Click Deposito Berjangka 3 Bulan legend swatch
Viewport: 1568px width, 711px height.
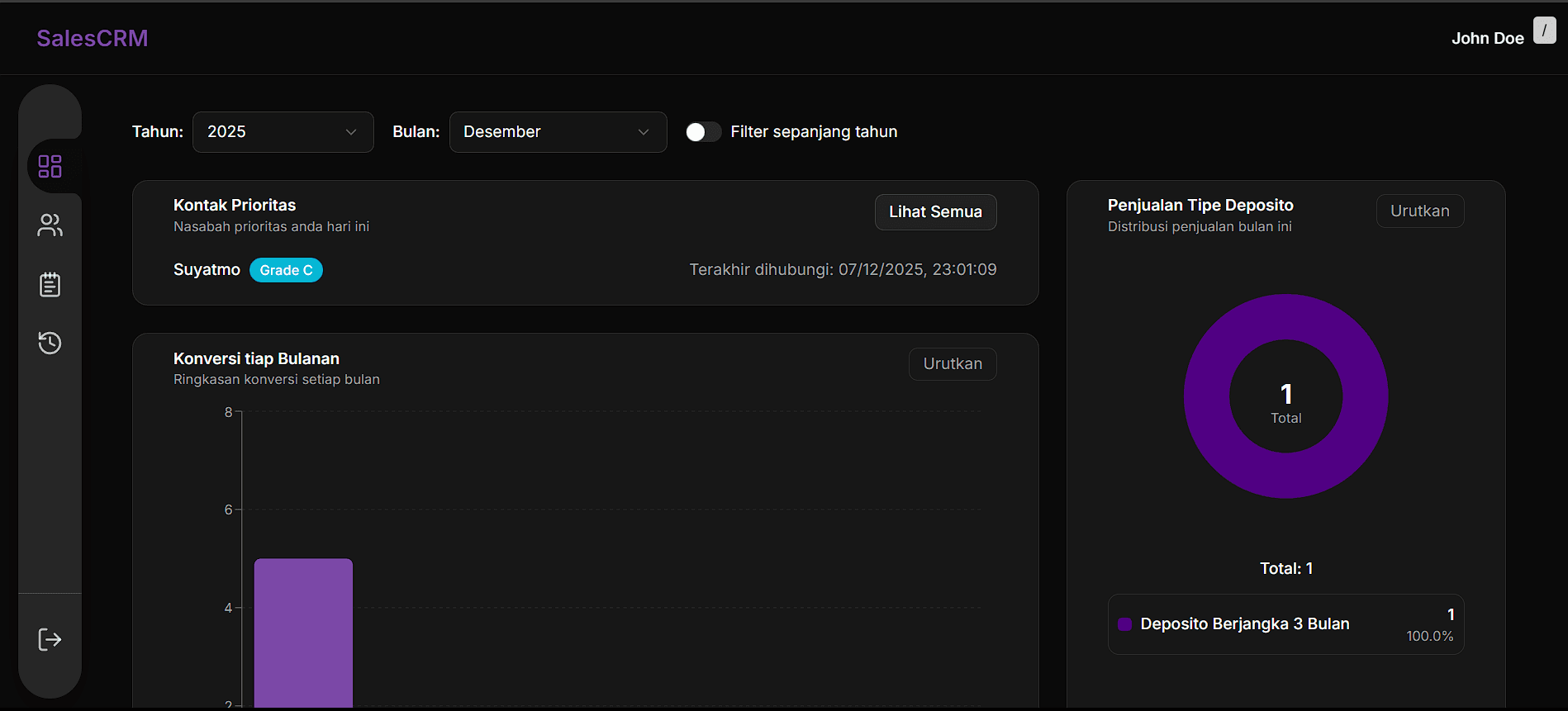click(x=1124, y=624)
